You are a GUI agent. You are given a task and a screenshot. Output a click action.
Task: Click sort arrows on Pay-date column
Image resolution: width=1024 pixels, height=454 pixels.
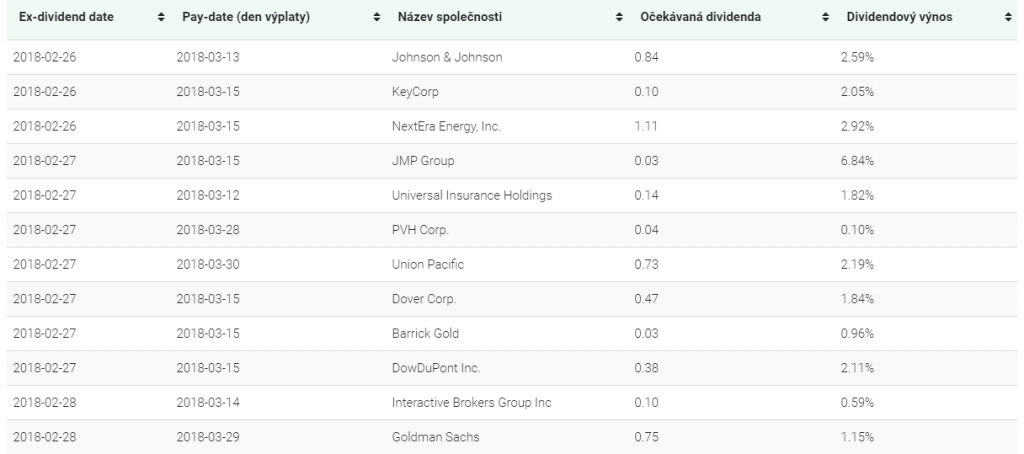pyautogui.click(x=376, y=19)
